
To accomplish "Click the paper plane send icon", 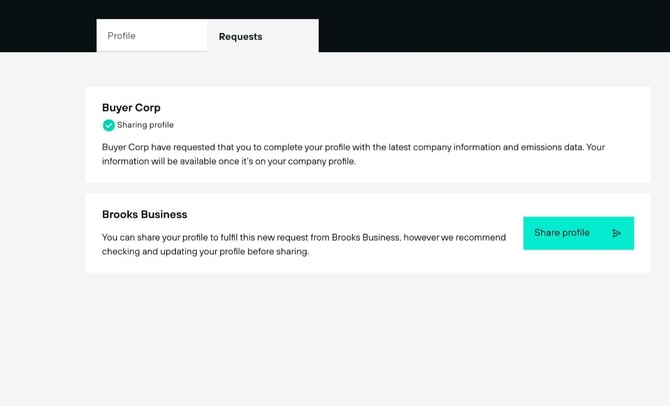I will coord(617,233).
